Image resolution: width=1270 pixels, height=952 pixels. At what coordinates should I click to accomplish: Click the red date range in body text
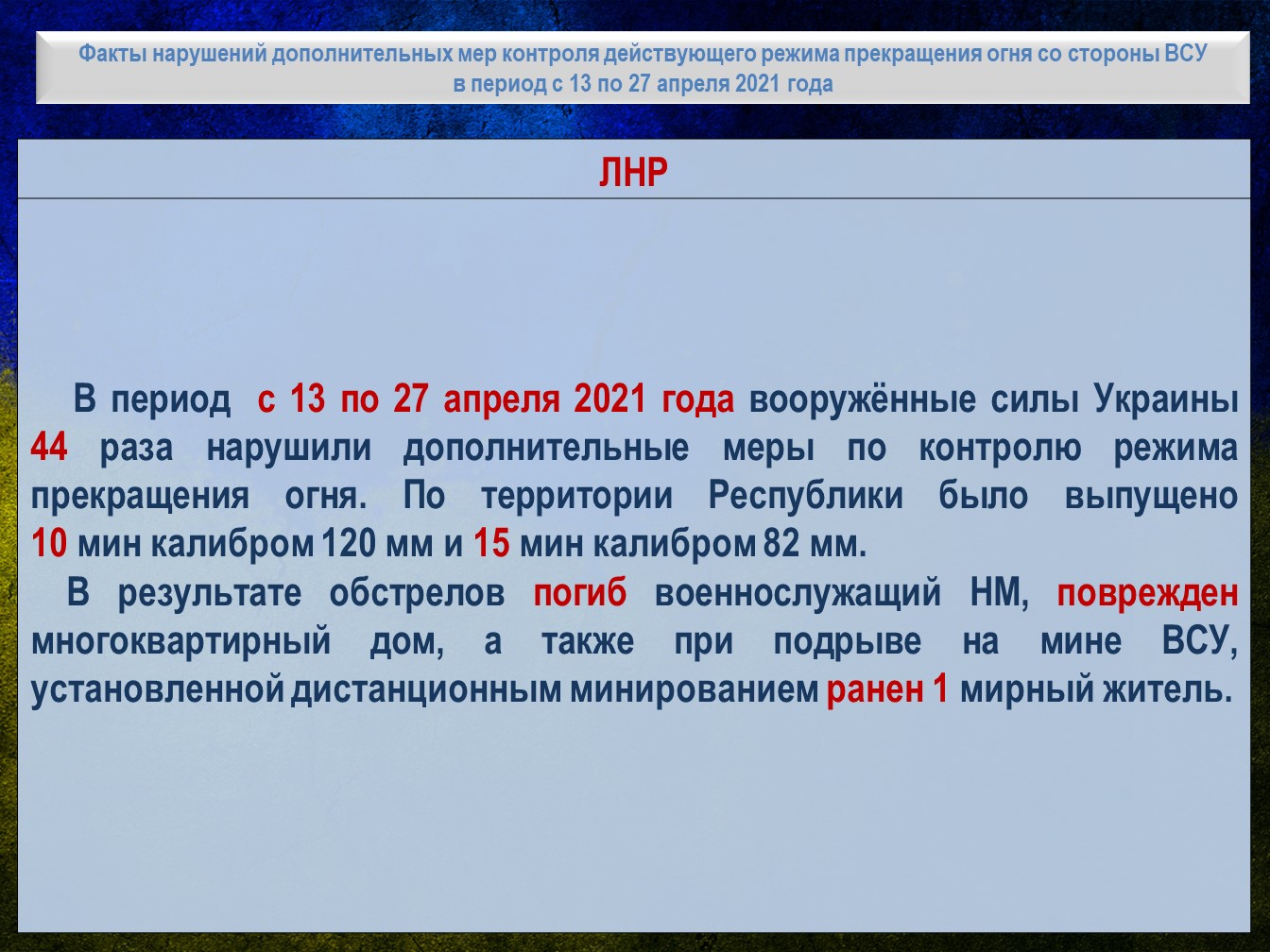pyautogui.click(x=495, y=399)
